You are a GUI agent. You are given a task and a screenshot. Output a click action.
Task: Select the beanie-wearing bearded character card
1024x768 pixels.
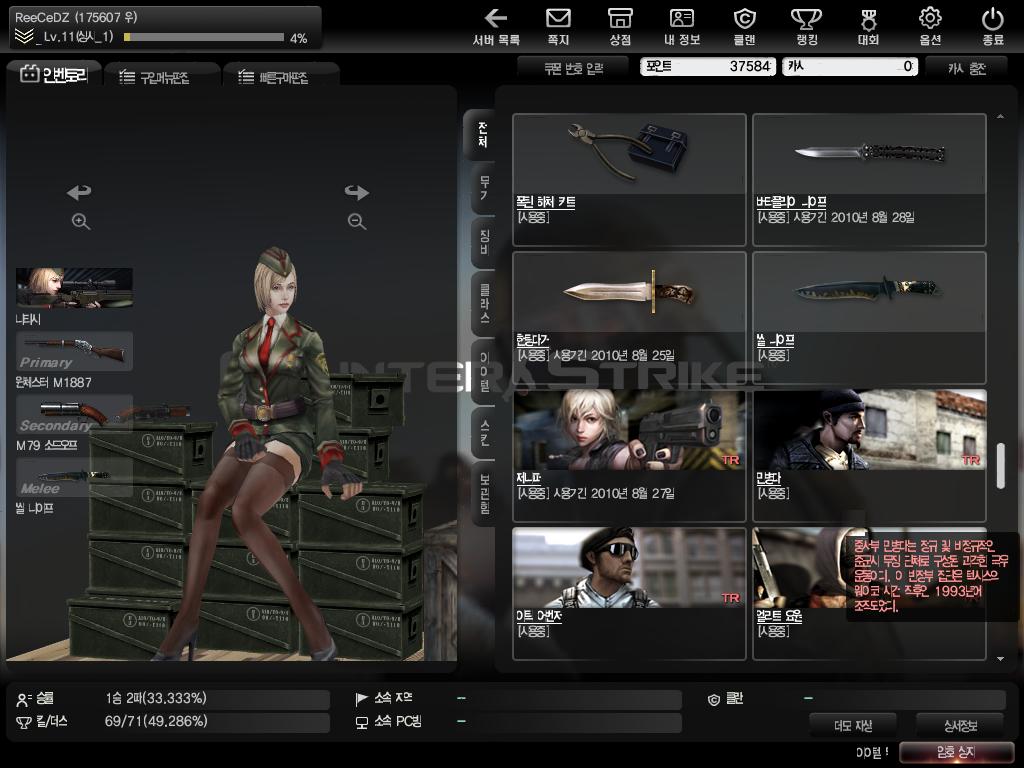(x=869, y=455)
